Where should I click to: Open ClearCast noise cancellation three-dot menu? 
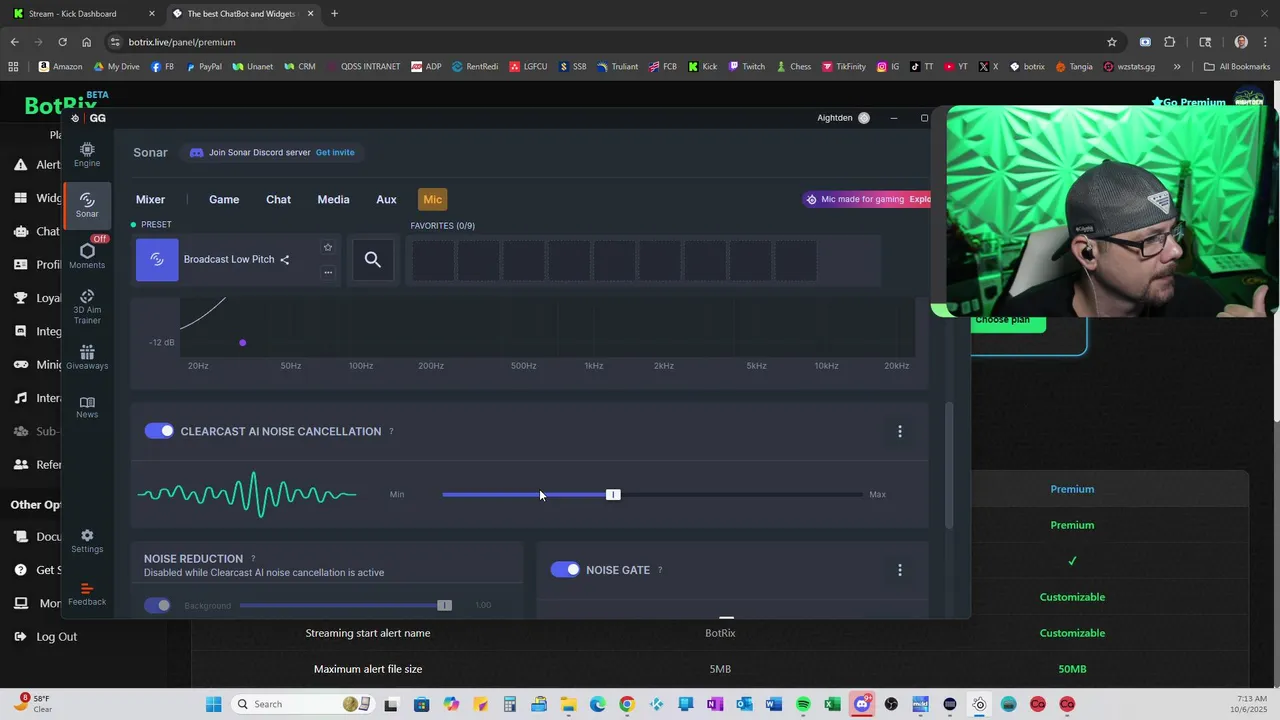point(900,431)
